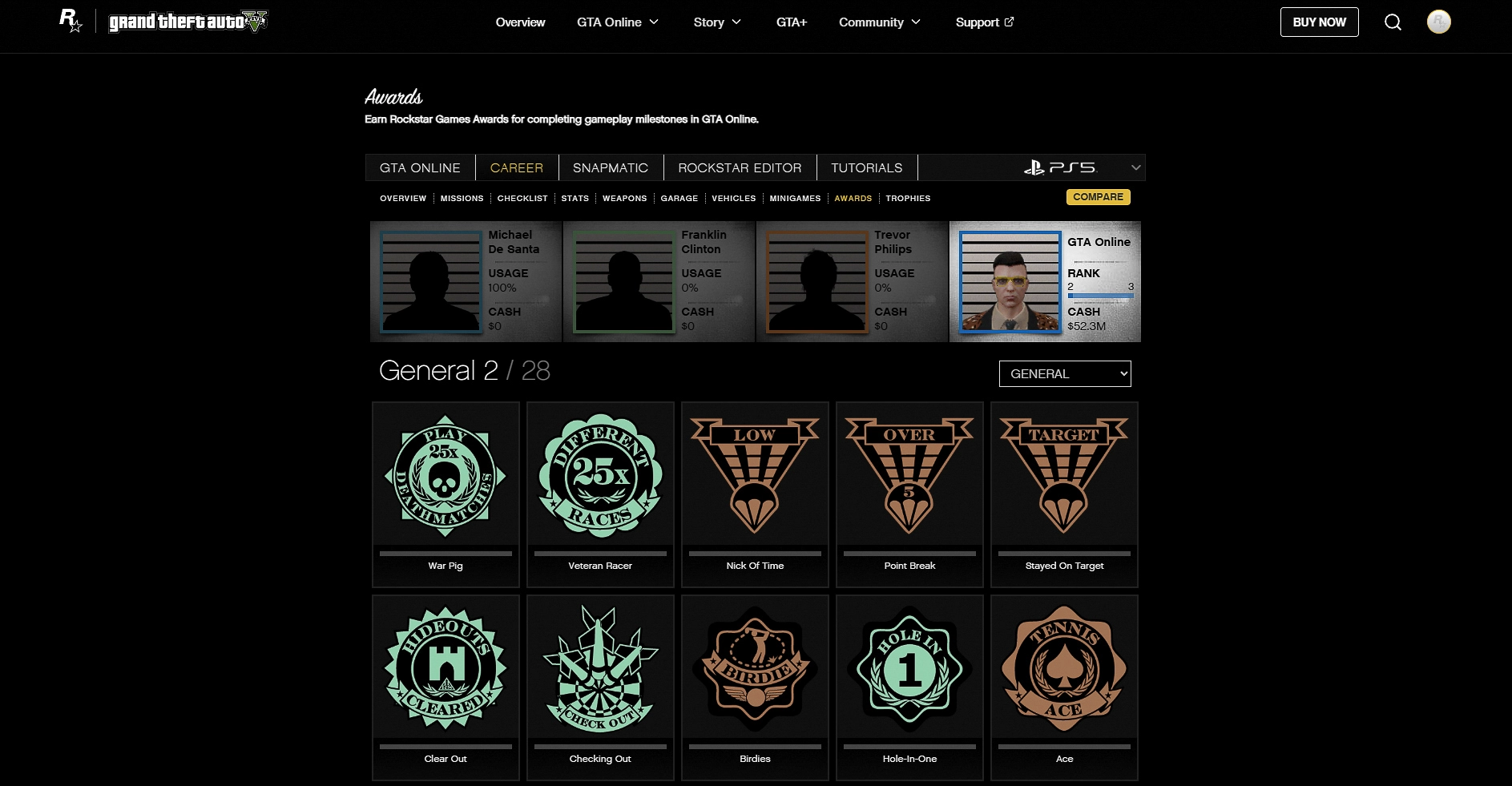
Task: Open the GTA+ nav item
Action: tap(792, 22)
